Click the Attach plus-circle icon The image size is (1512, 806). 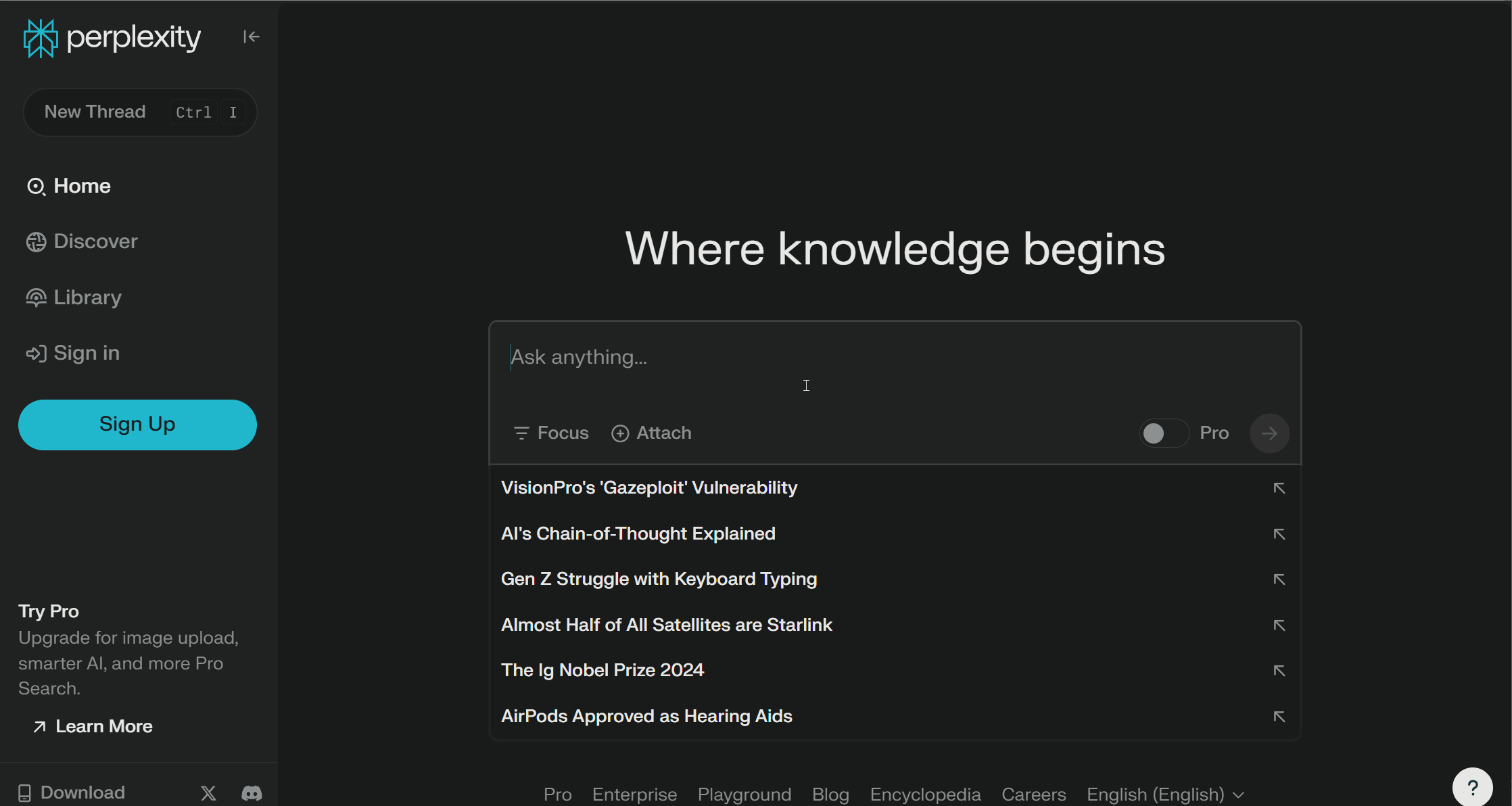pyautogui.click(x=620, y=433)
